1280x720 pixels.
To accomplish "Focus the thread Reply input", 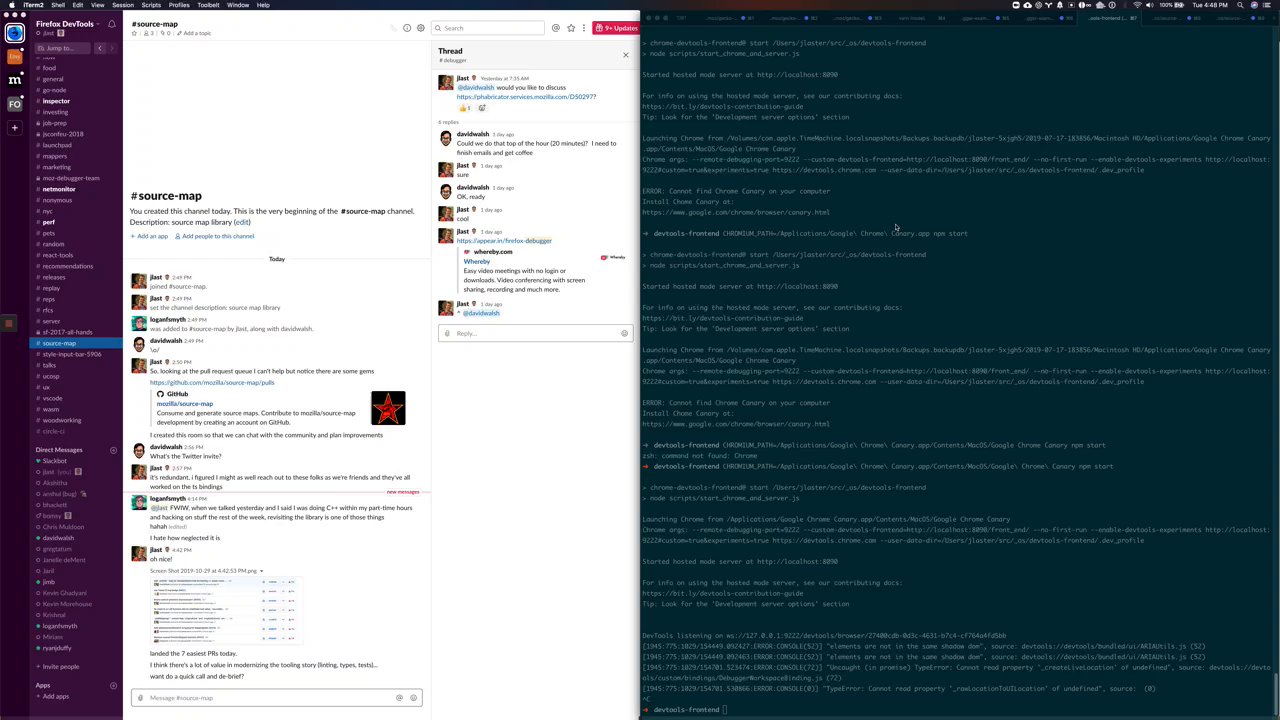I will [533, 333].
